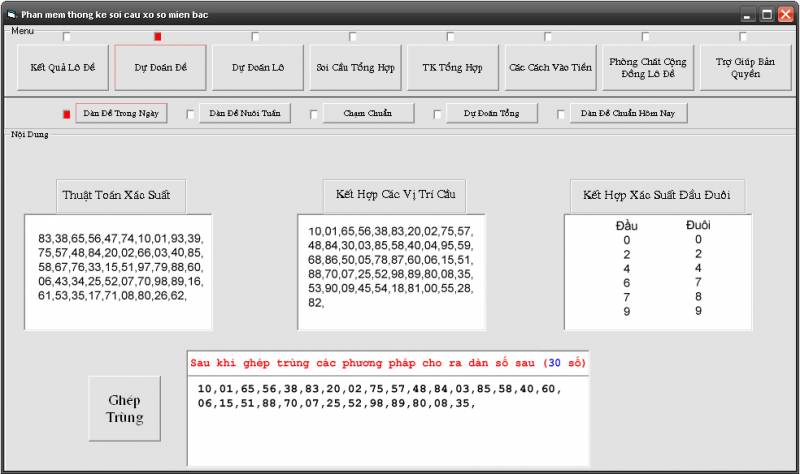Screen dimensions: 800x474
Task: Click inside the Thuật Toán Xác Suất number box
Action: coord(118,270)
